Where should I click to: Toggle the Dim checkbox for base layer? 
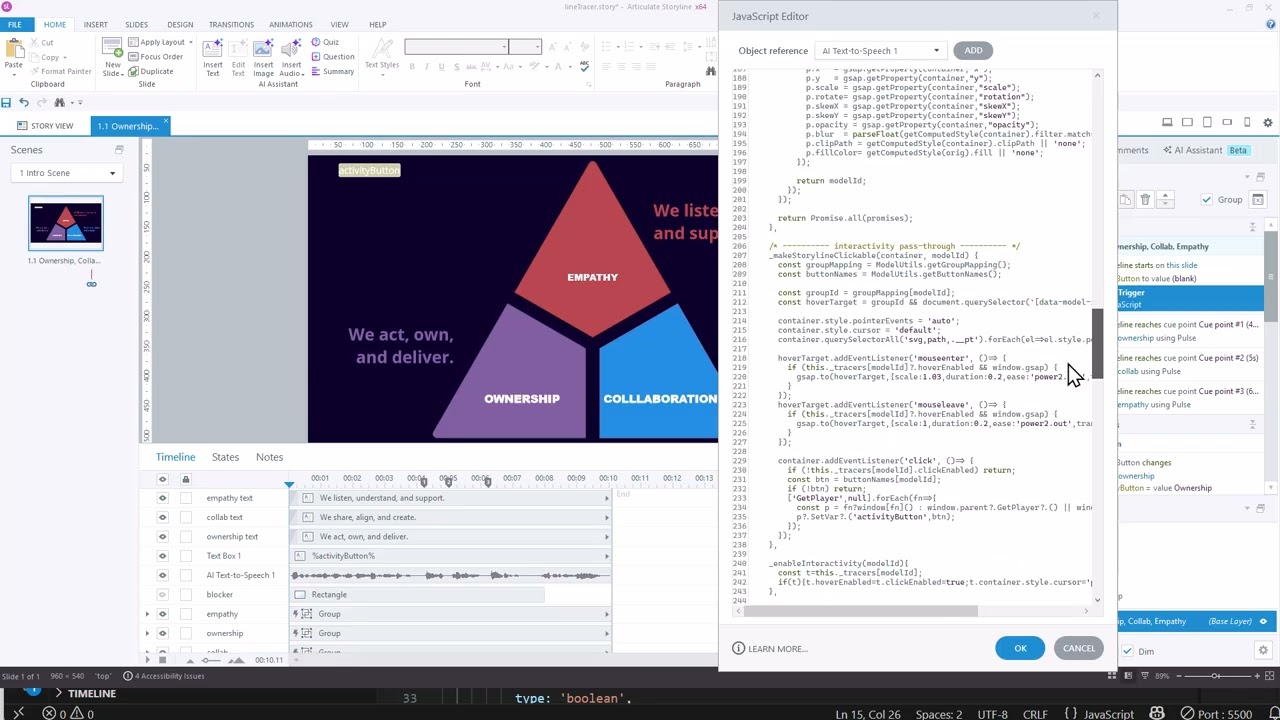1127,651
